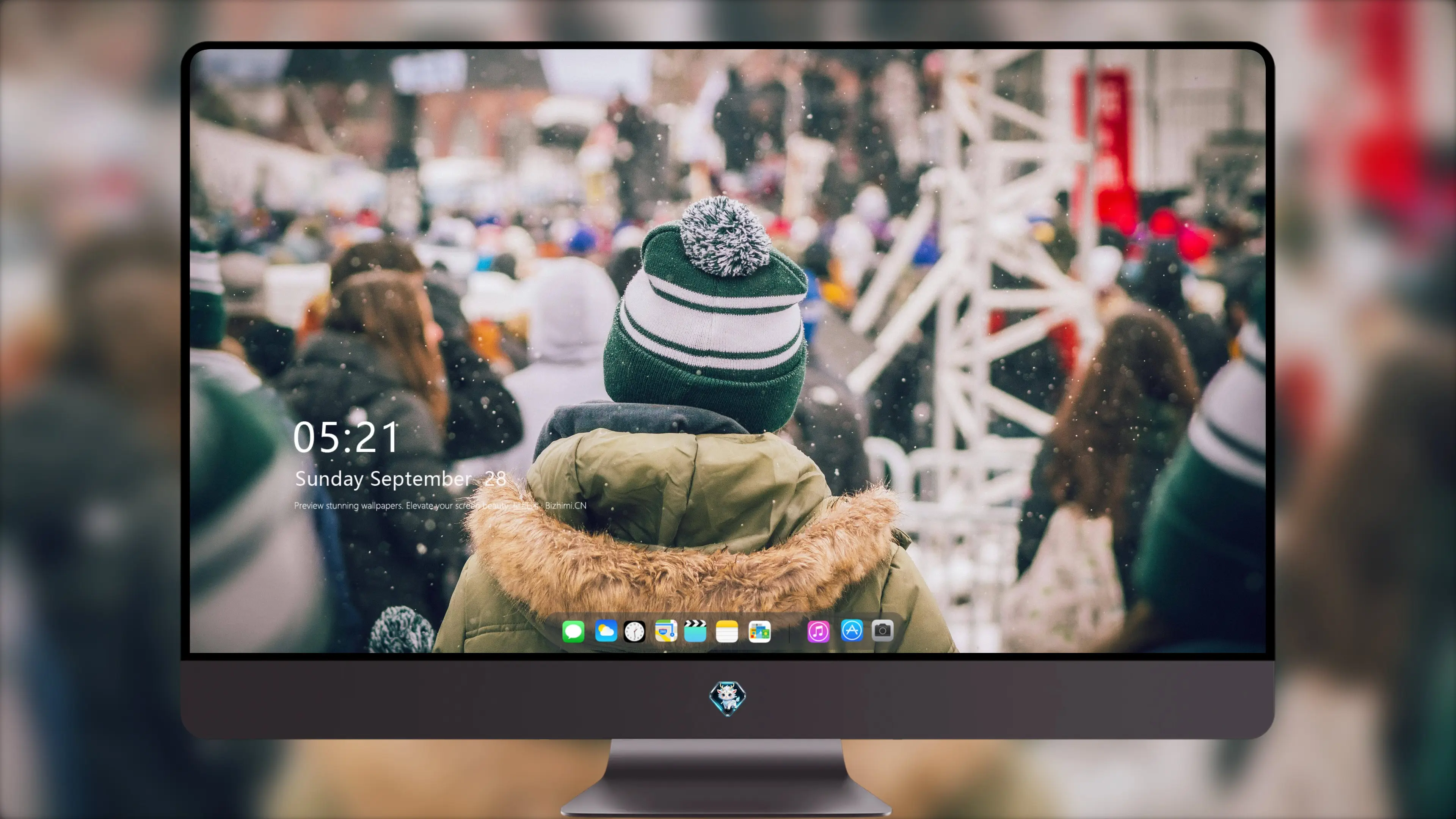Launch the clapperboard video app icon

pos(695,631)
